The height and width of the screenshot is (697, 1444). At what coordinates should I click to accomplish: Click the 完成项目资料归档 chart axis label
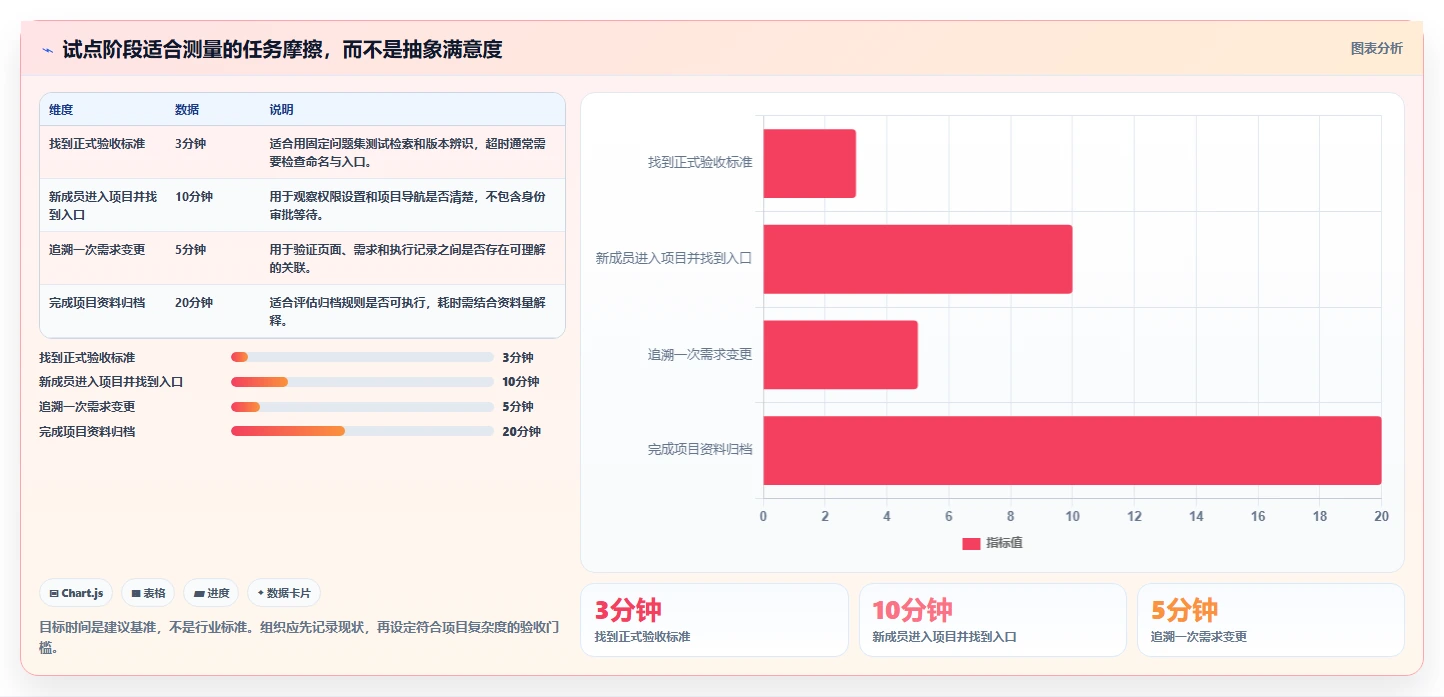point(700,450)
